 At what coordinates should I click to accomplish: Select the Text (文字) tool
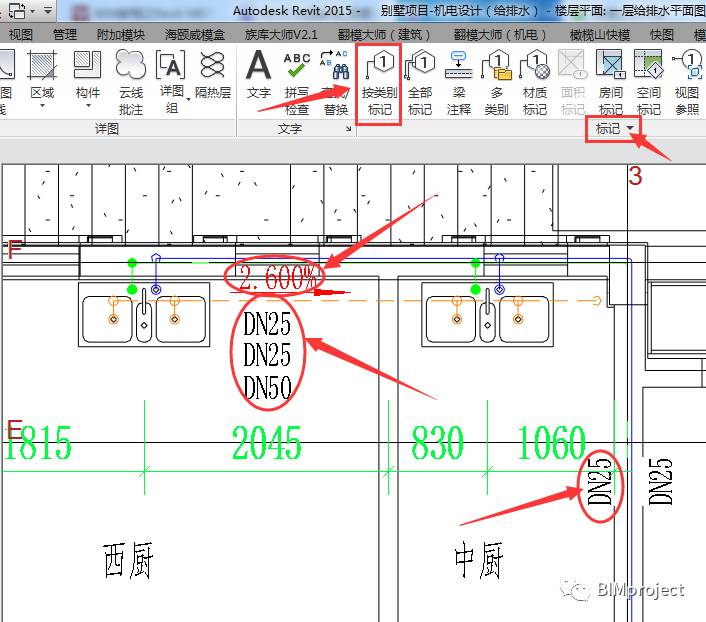pos(258,74)
